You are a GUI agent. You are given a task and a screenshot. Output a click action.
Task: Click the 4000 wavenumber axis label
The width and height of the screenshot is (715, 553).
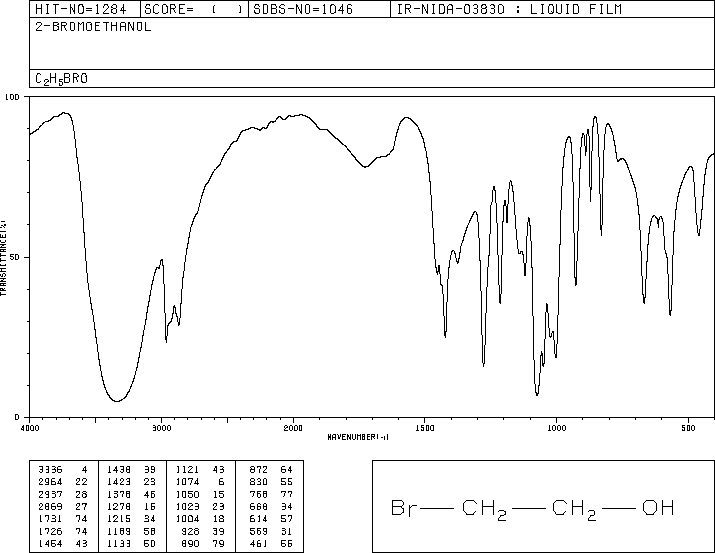coord(30,428)
